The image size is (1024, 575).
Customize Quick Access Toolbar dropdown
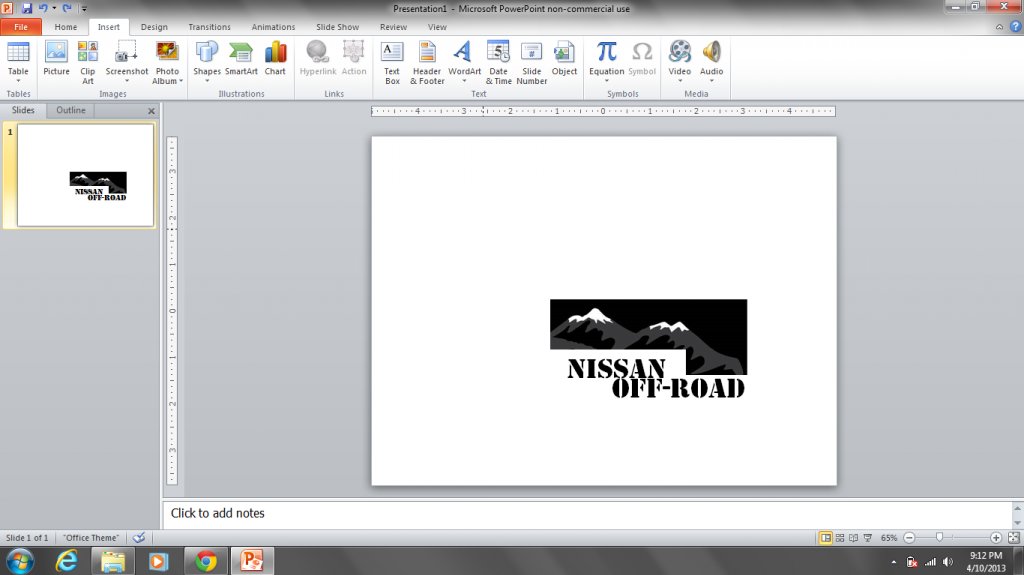coord(84,8)
